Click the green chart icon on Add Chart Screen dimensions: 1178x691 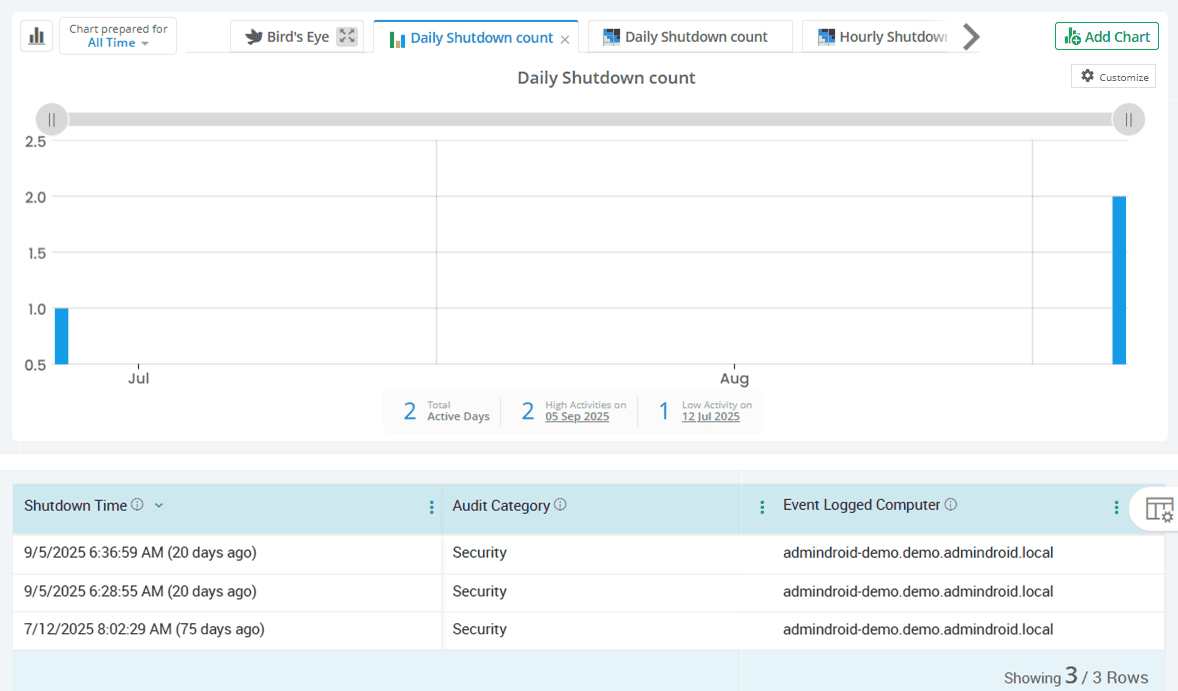click(x=1075, y=36)
